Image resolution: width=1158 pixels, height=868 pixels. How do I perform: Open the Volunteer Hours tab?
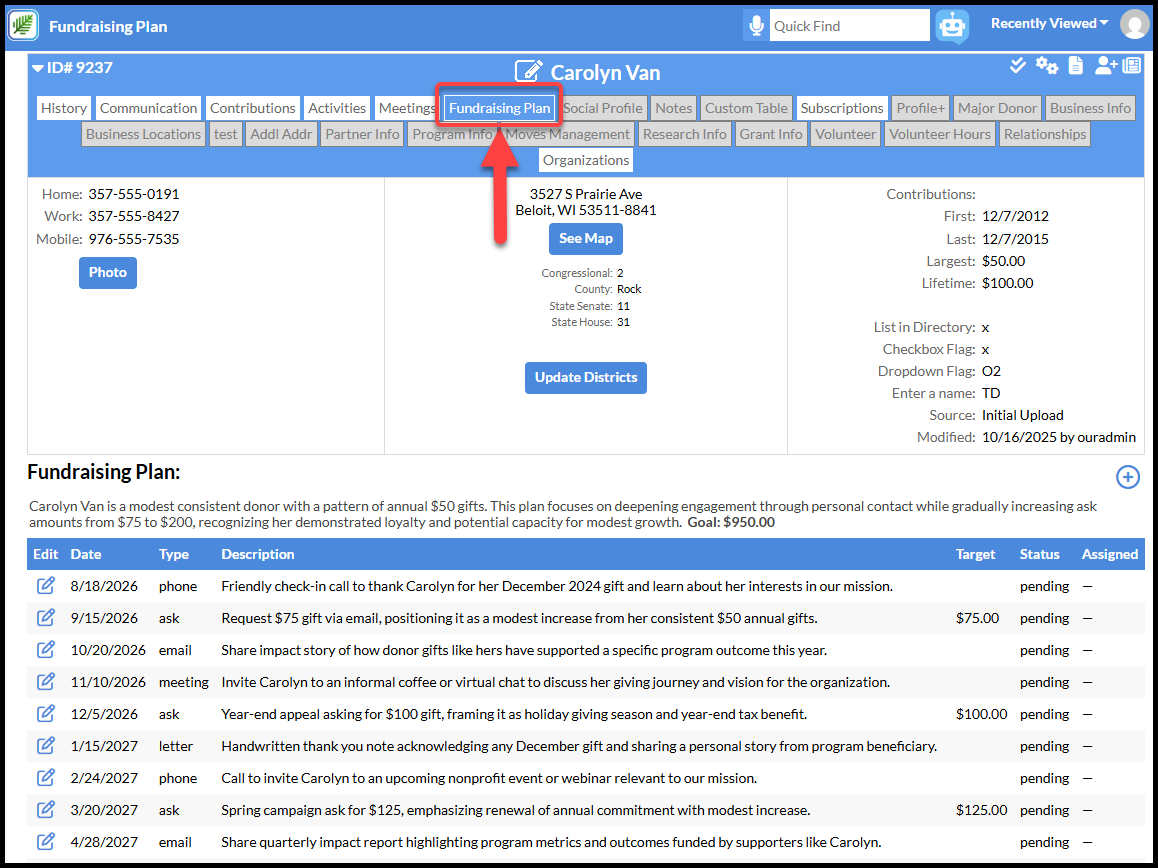click(x=939, y=134)
